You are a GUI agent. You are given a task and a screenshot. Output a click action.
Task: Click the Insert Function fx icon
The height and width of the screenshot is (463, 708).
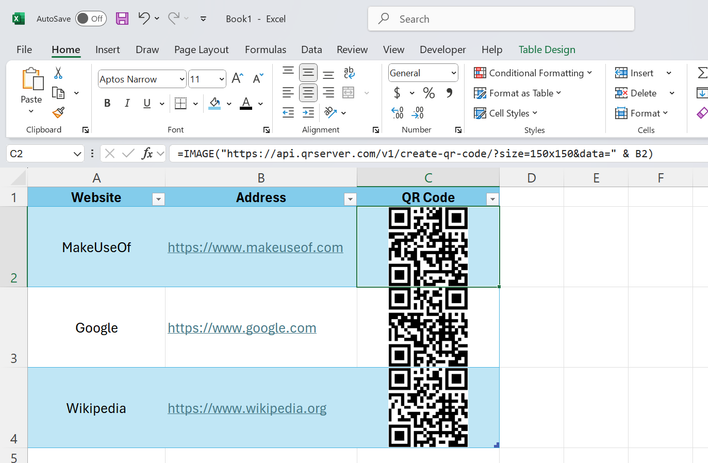pos(147,154)
